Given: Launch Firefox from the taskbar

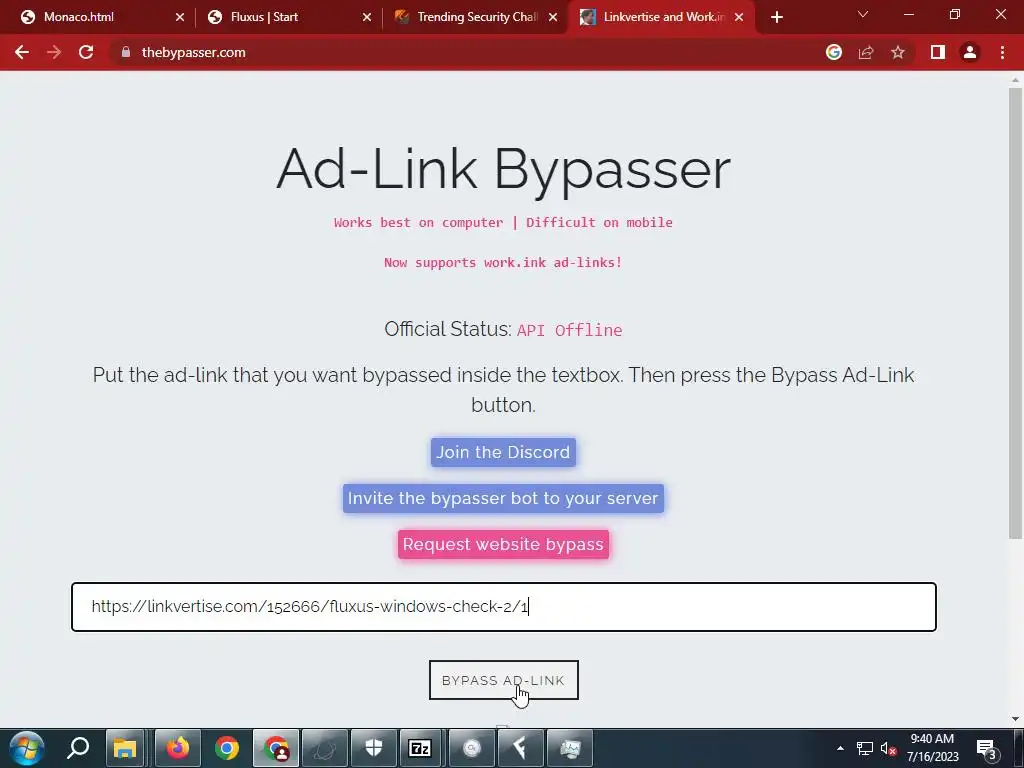Looking at the screenshot, I should coord(178,748).
